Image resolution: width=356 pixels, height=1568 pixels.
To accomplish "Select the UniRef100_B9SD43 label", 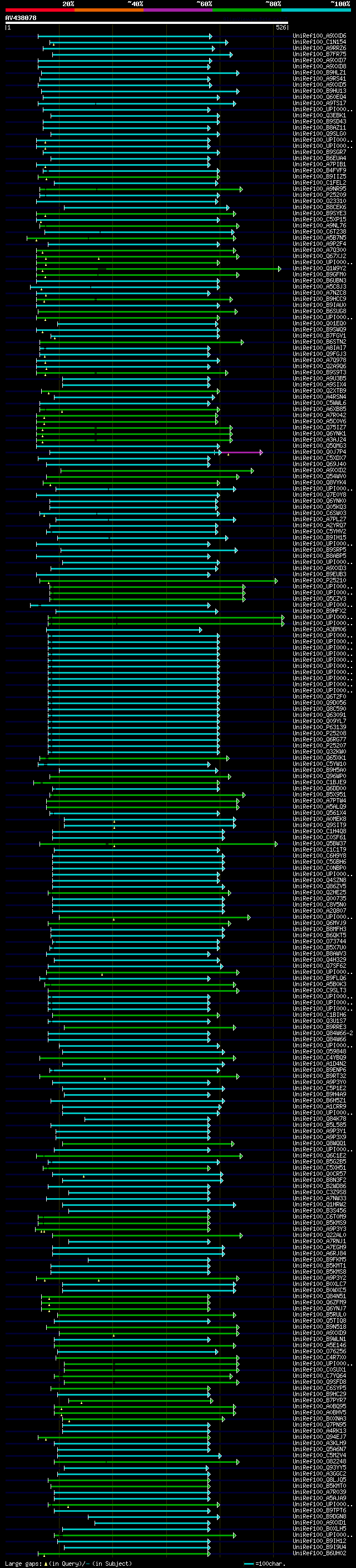I will click(319, 122).
